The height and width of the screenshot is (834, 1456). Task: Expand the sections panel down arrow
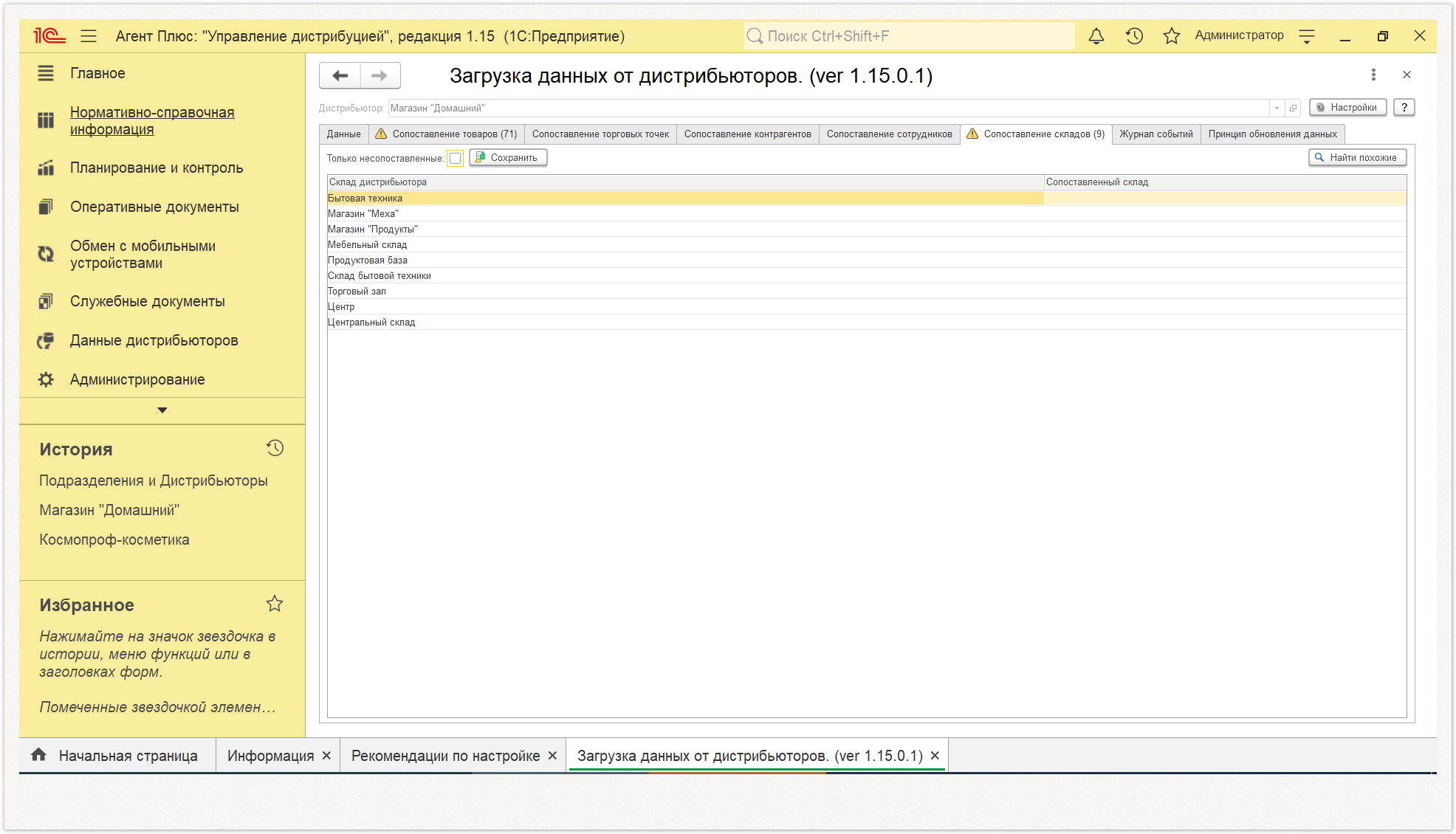pos(162,410)
